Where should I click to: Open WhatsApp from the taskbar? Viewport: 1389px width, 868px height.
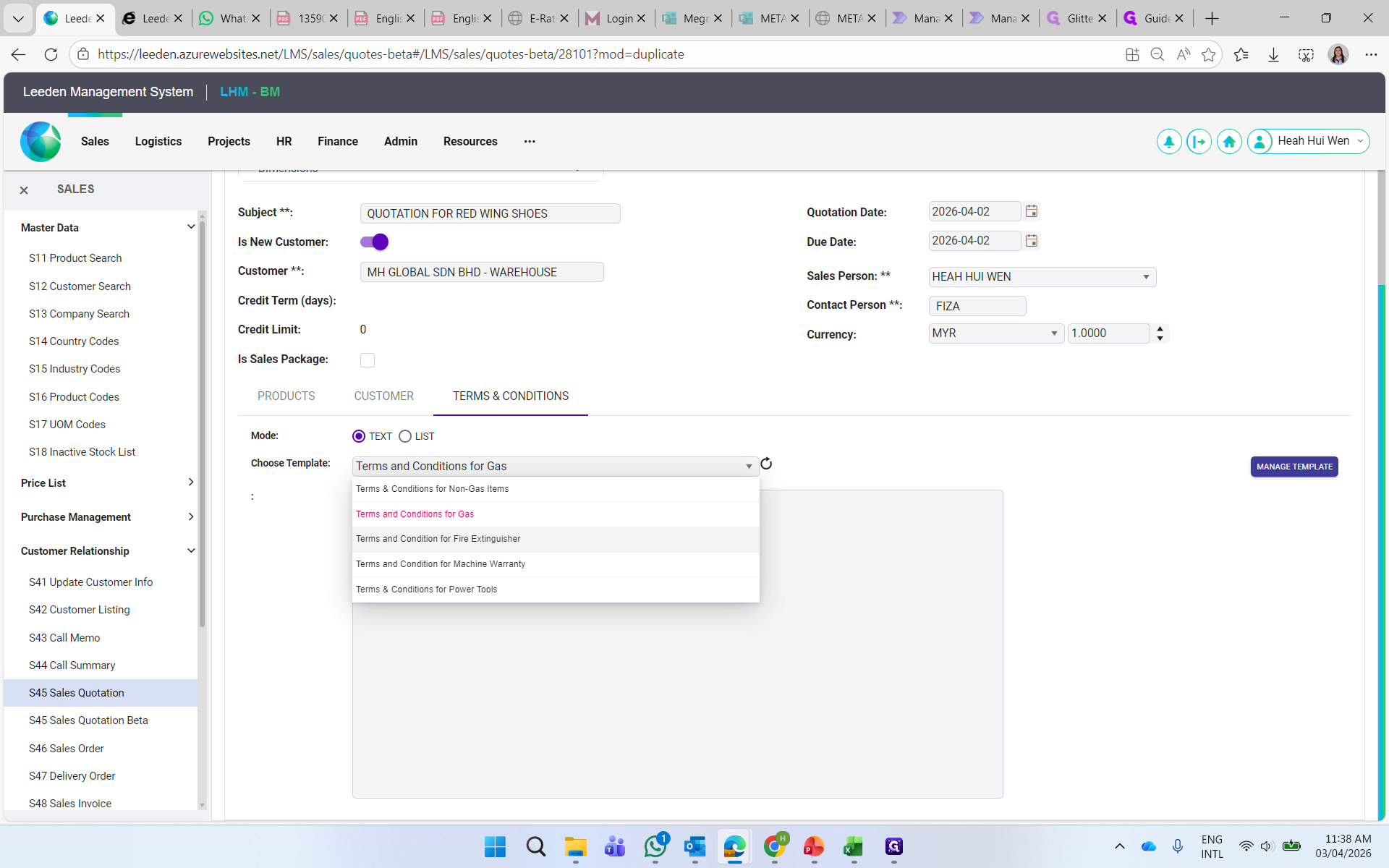point(655,846)
